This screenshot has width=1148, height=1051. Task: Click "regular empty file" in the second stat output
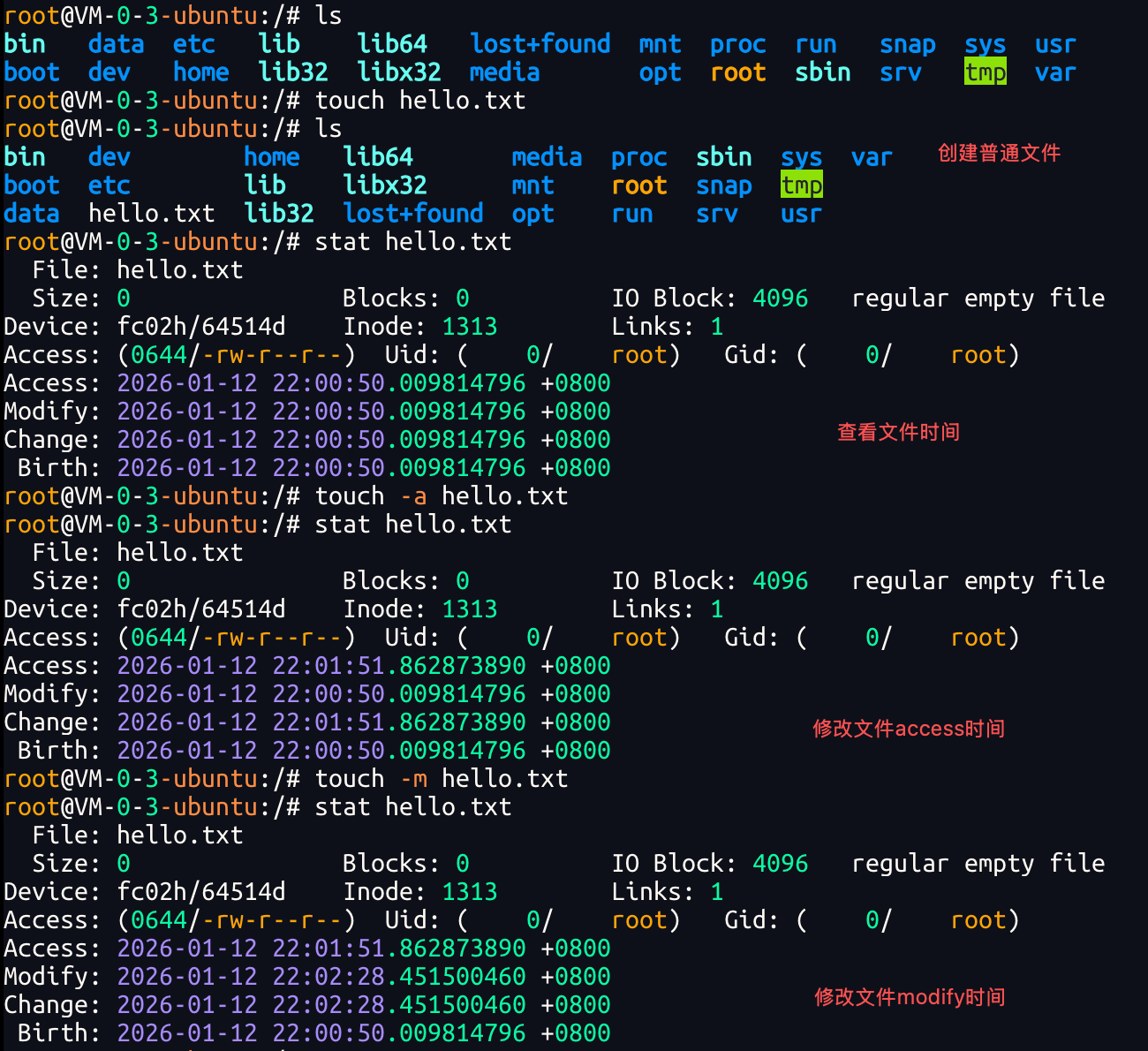[978, 581]
